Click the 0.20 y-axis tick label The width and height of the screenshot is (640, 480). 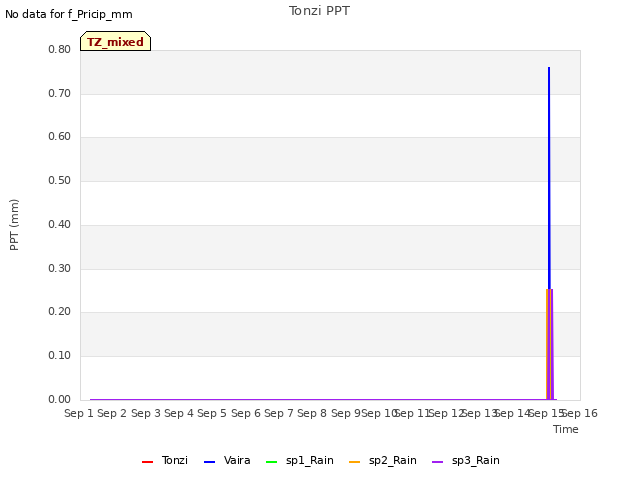pyautogui.click(x=60, y=311)
